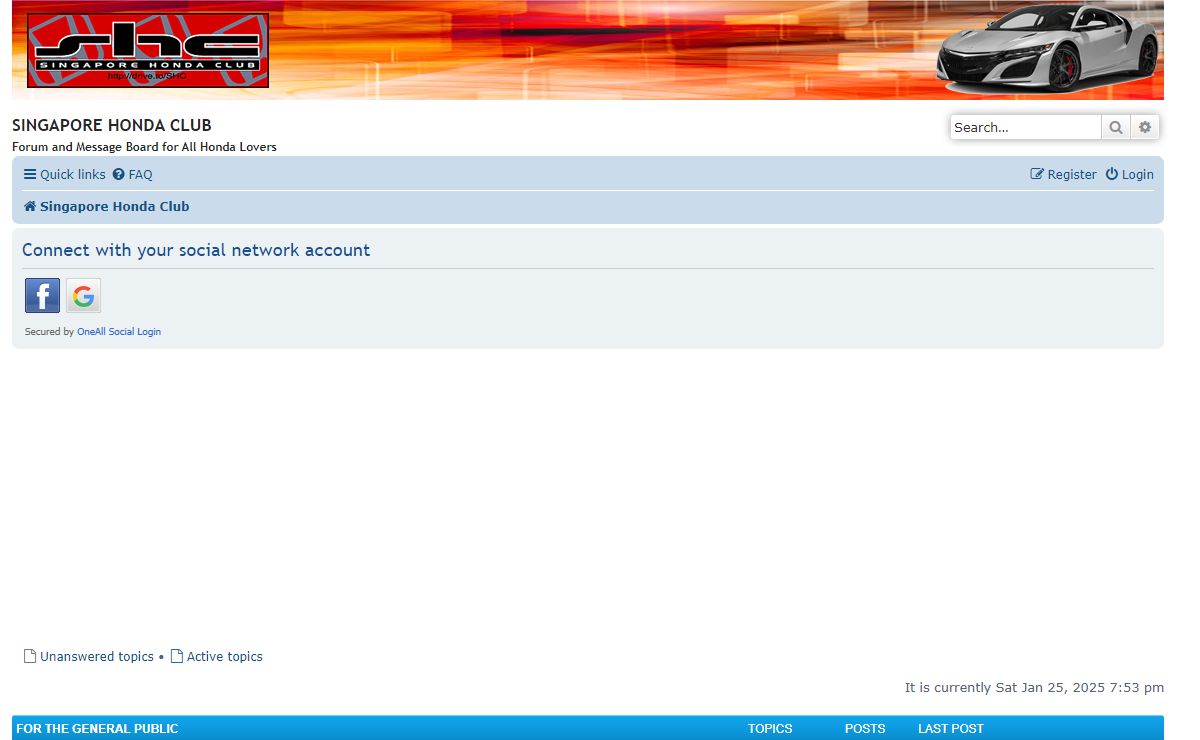Image resolution: width=1200 pixels, height=740 pixels.
Task: Click the 'Forum and Message Board for All Honda Lovers' tagline
Action: point(144,147)
